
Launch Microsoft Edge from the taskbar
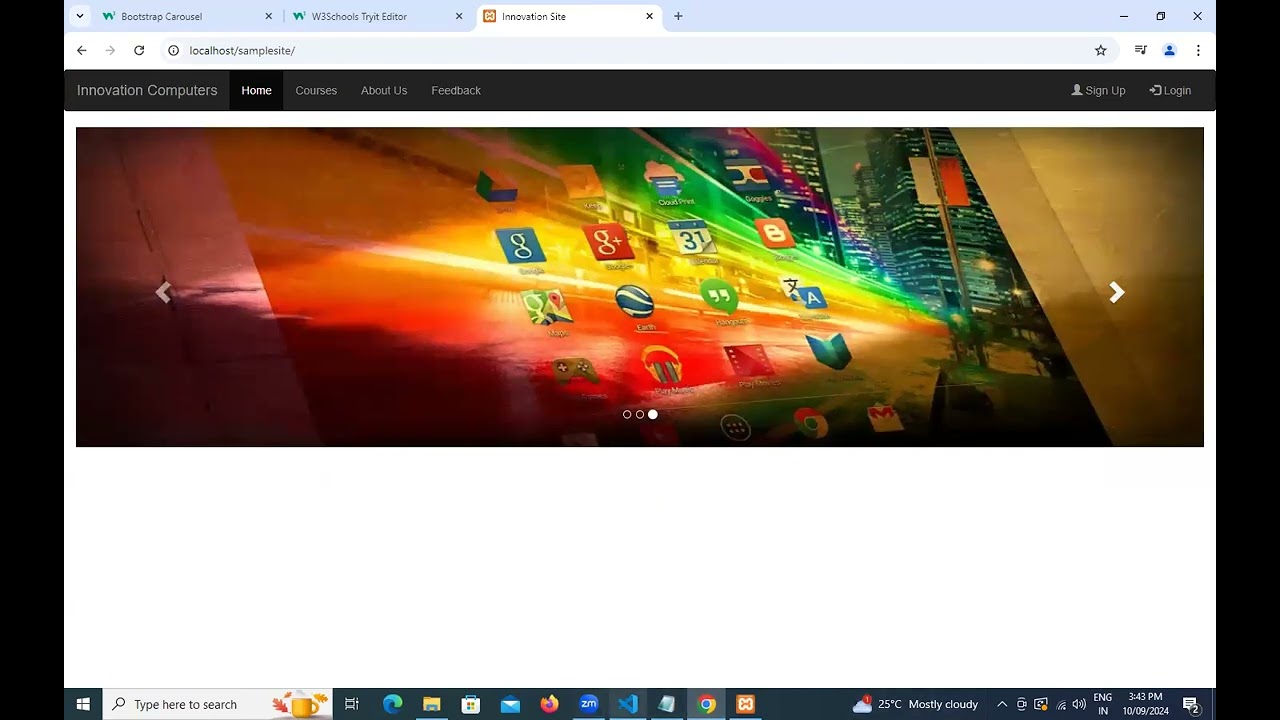[392, 704]
